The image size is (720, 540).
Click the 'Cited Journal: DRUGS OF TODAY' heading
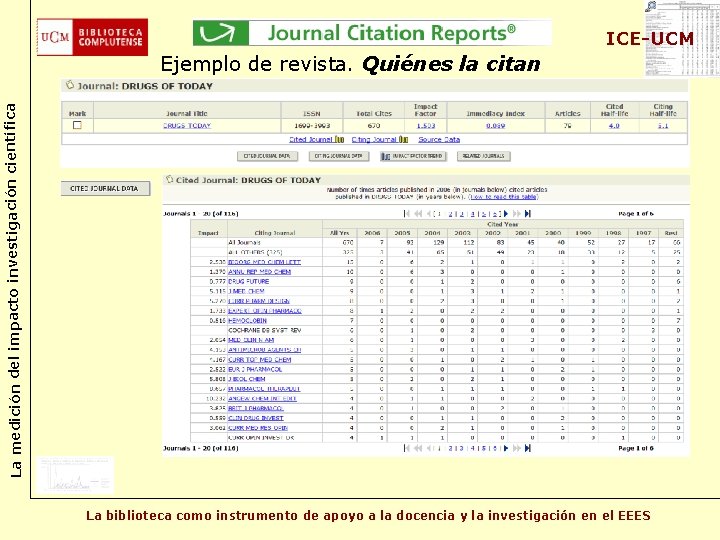248,180
